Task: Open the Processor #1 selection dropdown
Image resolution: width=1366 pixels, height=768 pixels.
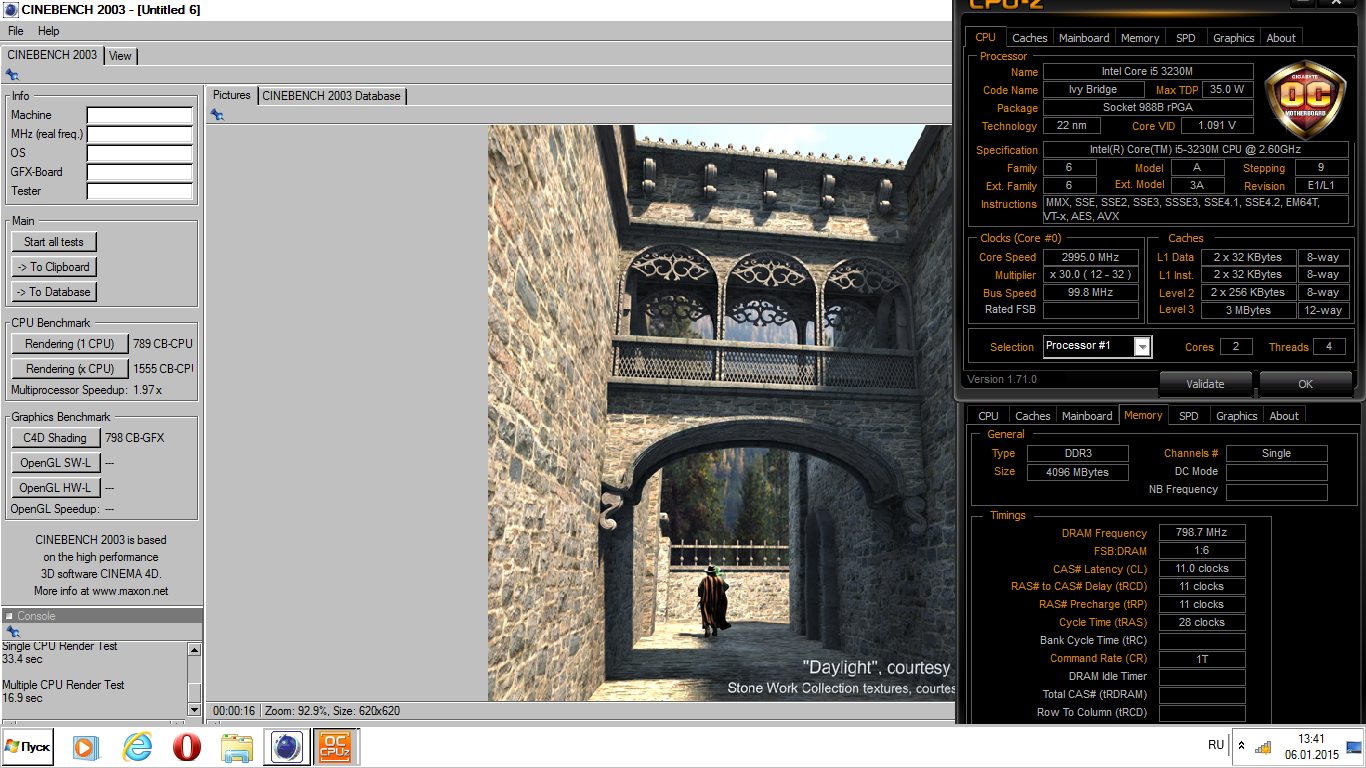Action: (x=1142, y=346)
